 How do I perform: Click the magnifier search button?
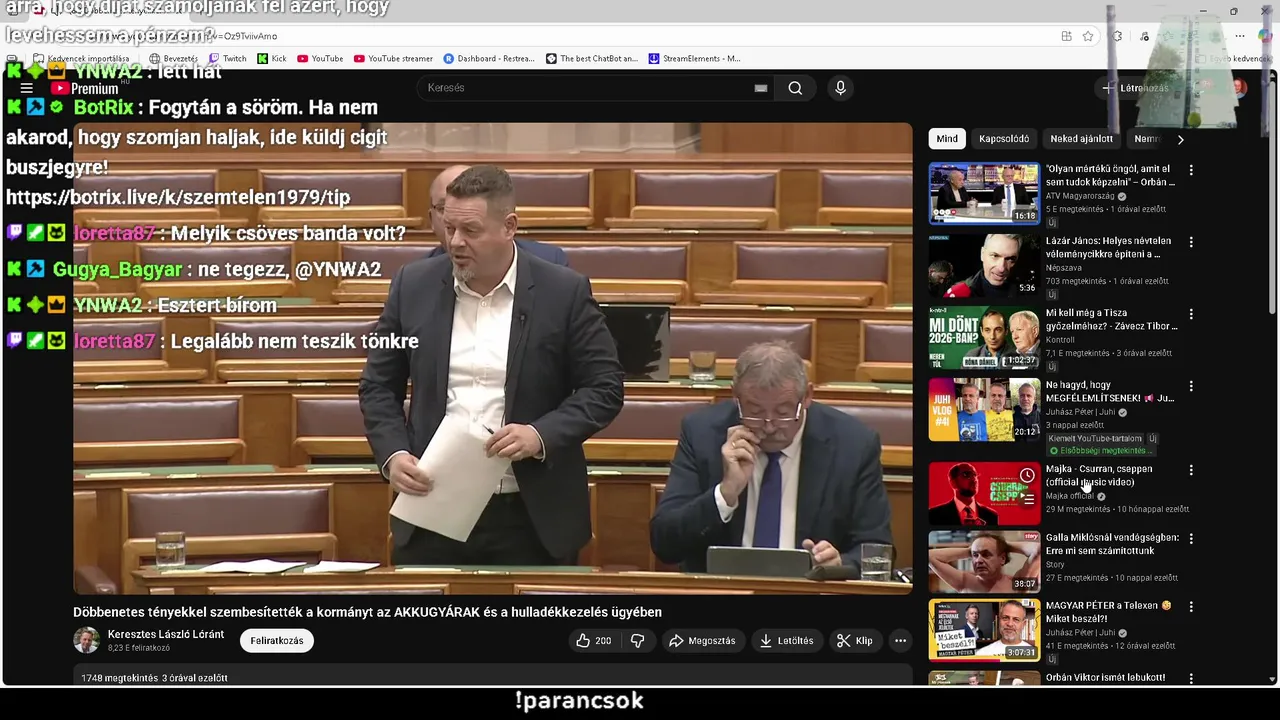click(x=795, y=88)
